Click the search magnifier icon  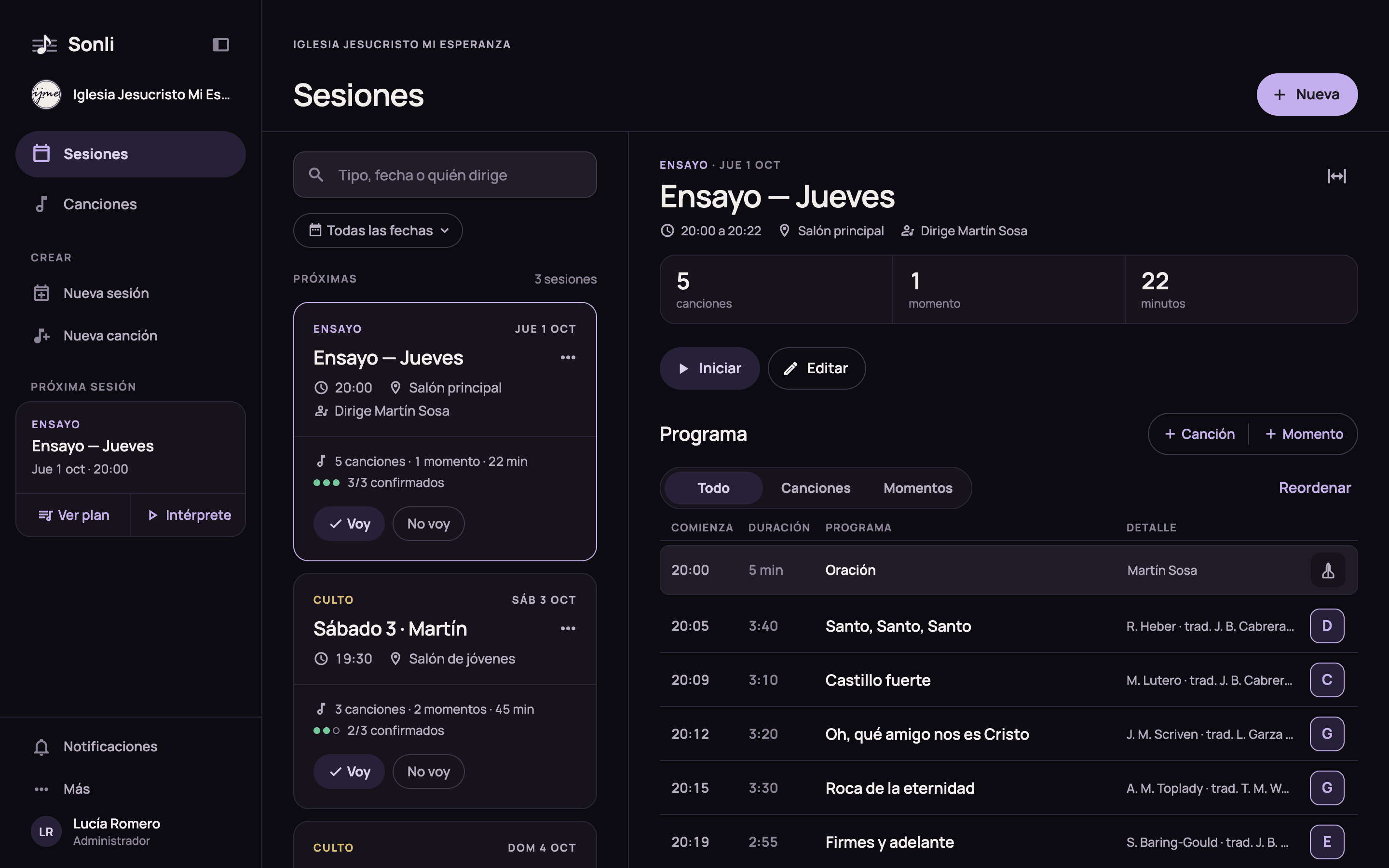pos(316,175)
